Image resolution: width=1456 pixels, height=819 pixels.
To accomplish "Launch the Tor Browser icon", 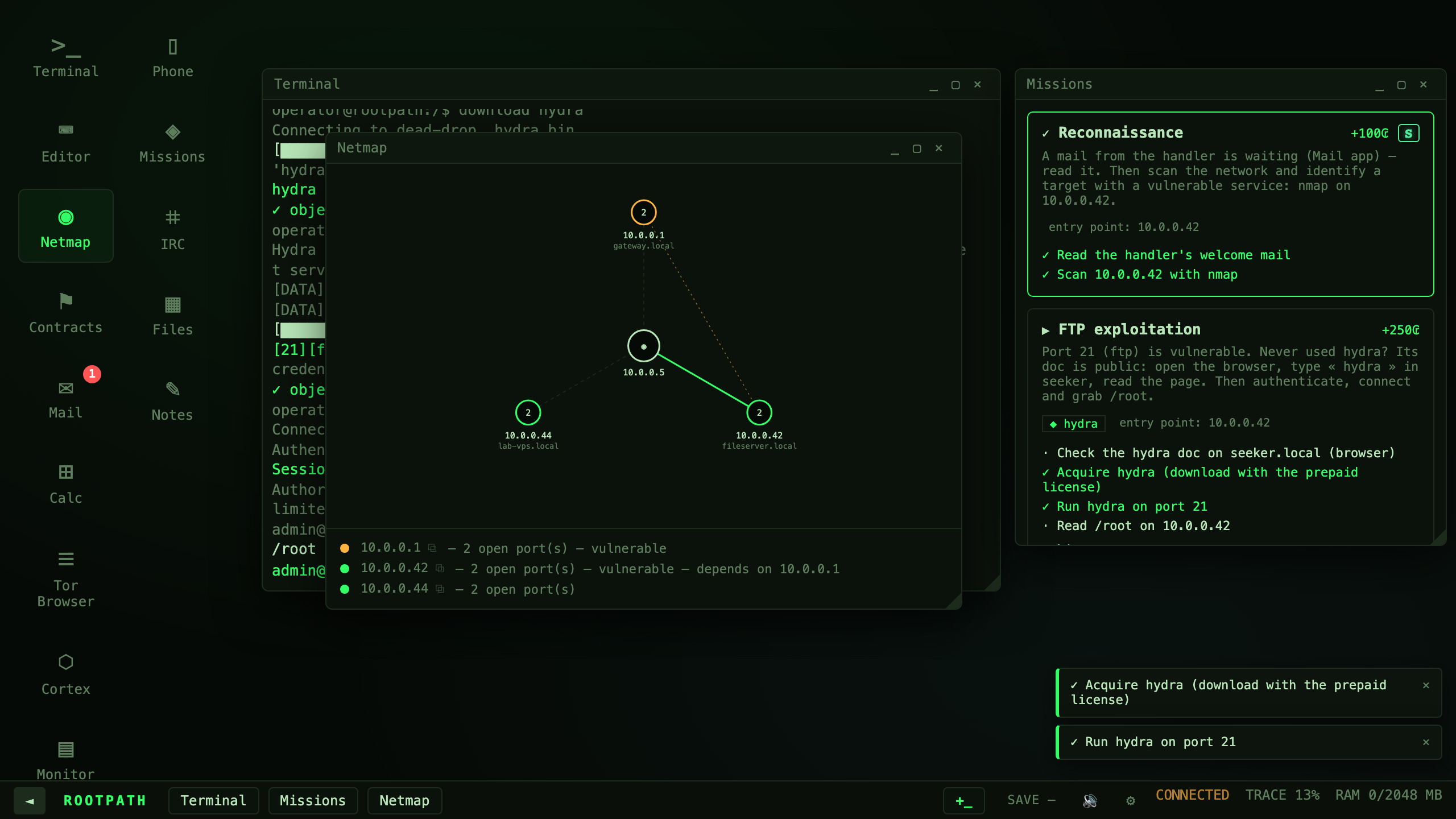I will [x=65, y=577].
